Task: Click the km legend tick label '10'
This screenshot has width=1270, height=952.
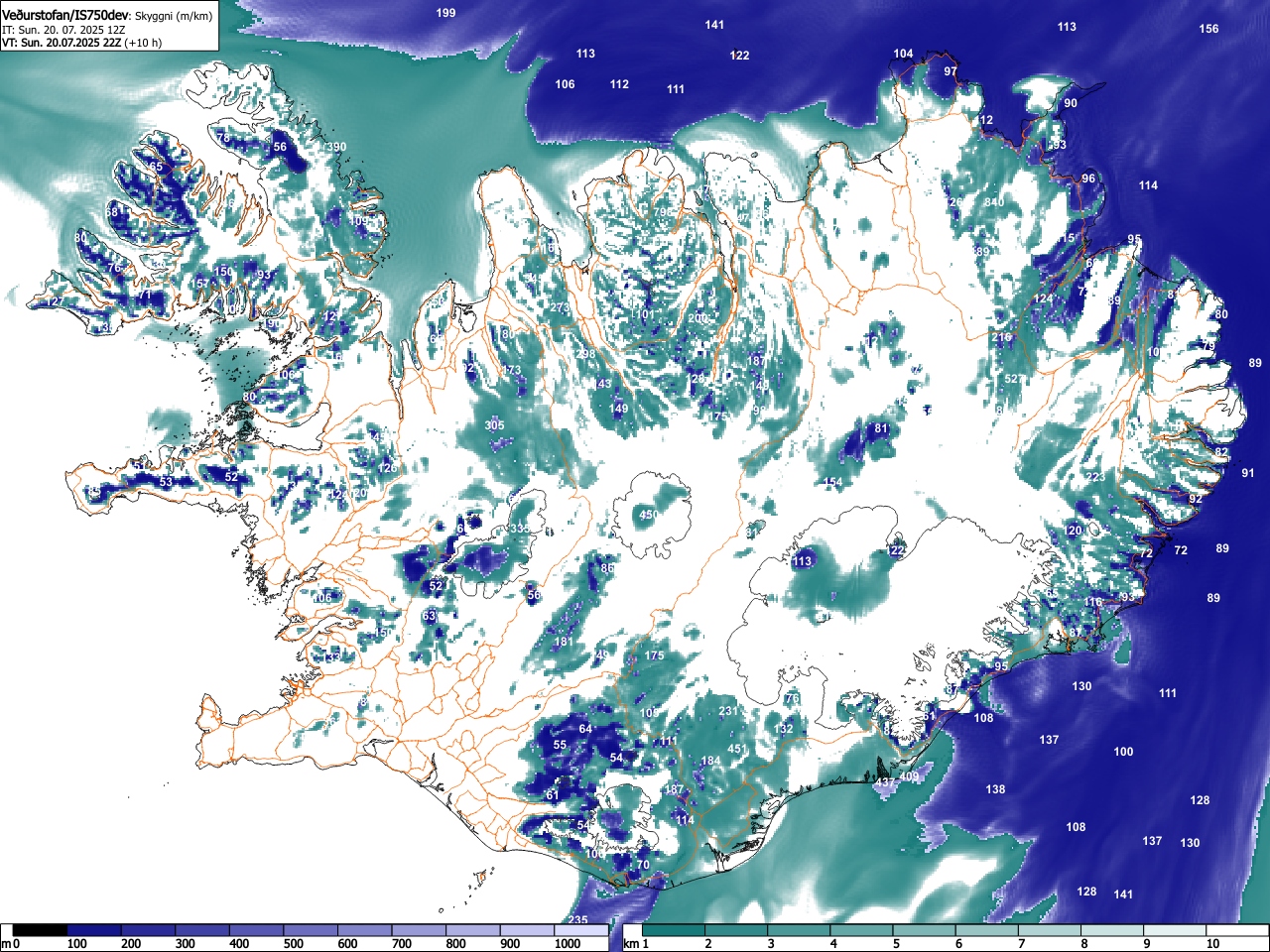Action: (x=1212, y=944)
